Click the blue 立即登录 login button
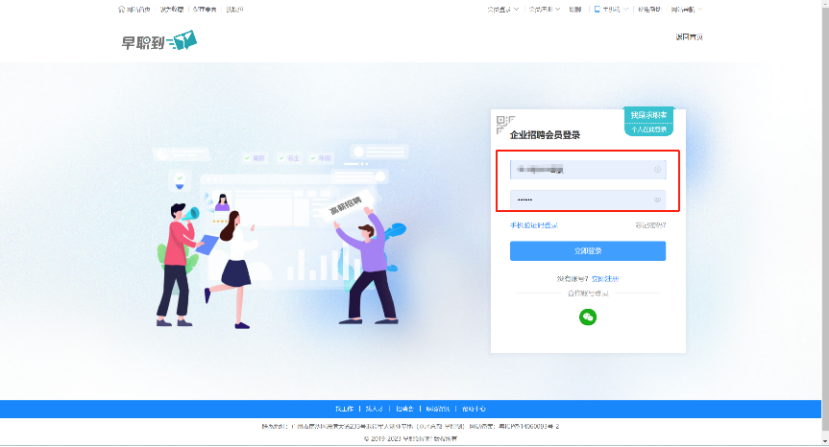 pyautogui.click(x=587, y=251)
